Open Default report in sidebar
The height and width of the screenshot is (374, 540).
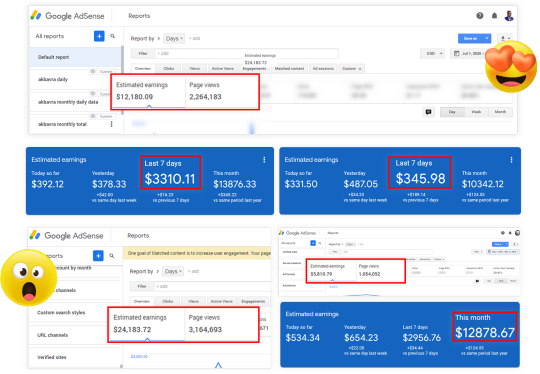pyautogui.click(x=75, y=57)
